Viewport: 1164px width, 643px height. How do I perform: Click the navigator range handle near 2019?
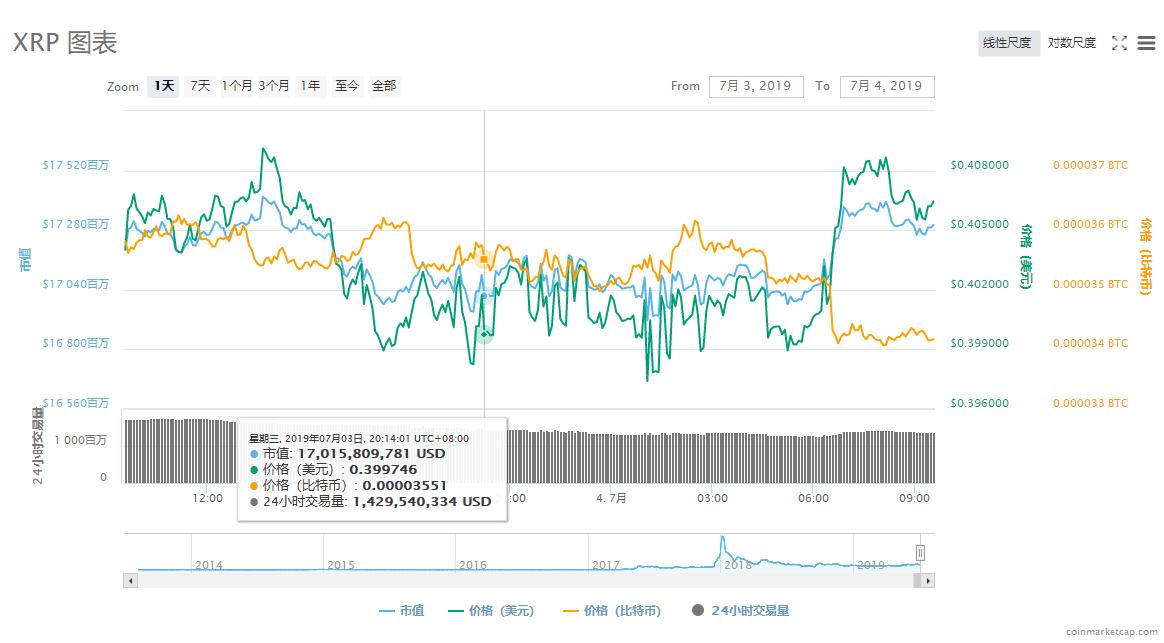pyautogui.click(x=921, y=552)
